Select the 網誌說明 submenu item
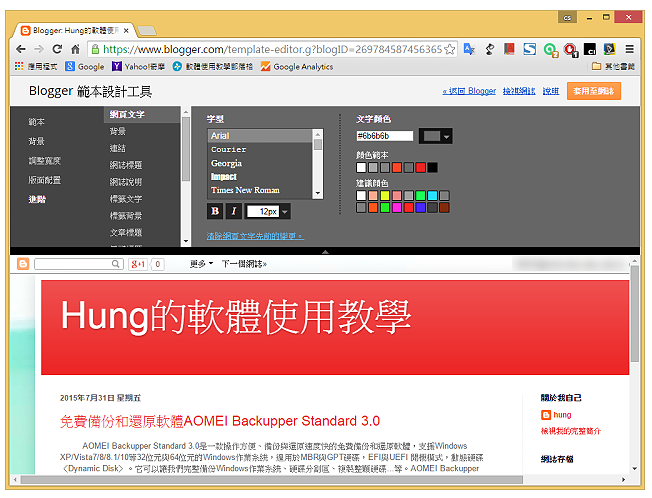652x498 pixels. (x=126, y=182)
